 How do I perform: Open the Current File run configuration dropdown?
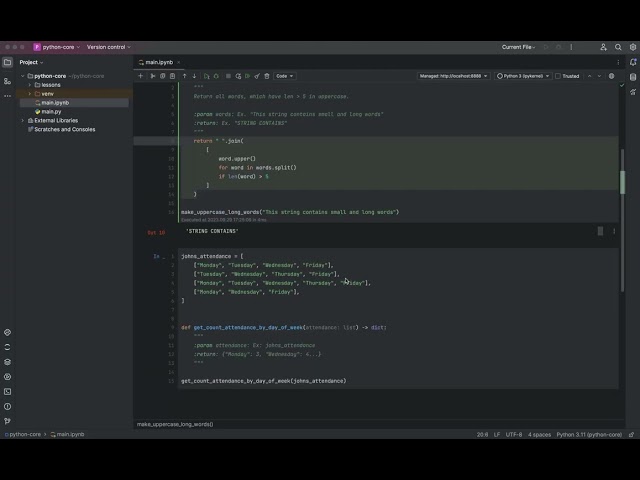coord(519,47)
